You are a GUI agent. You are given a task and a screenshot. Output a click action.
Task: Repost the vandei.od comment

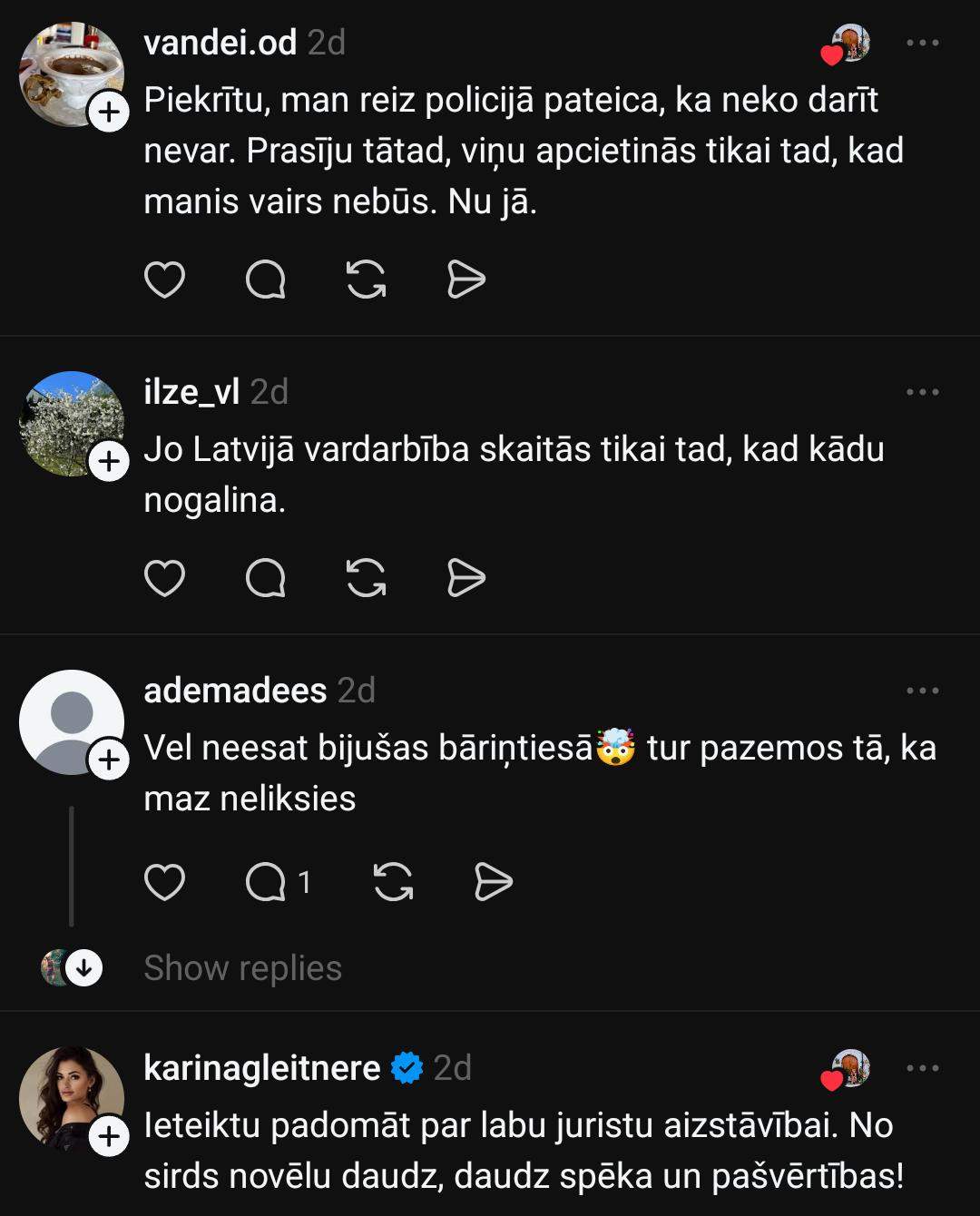coord(367,279)
